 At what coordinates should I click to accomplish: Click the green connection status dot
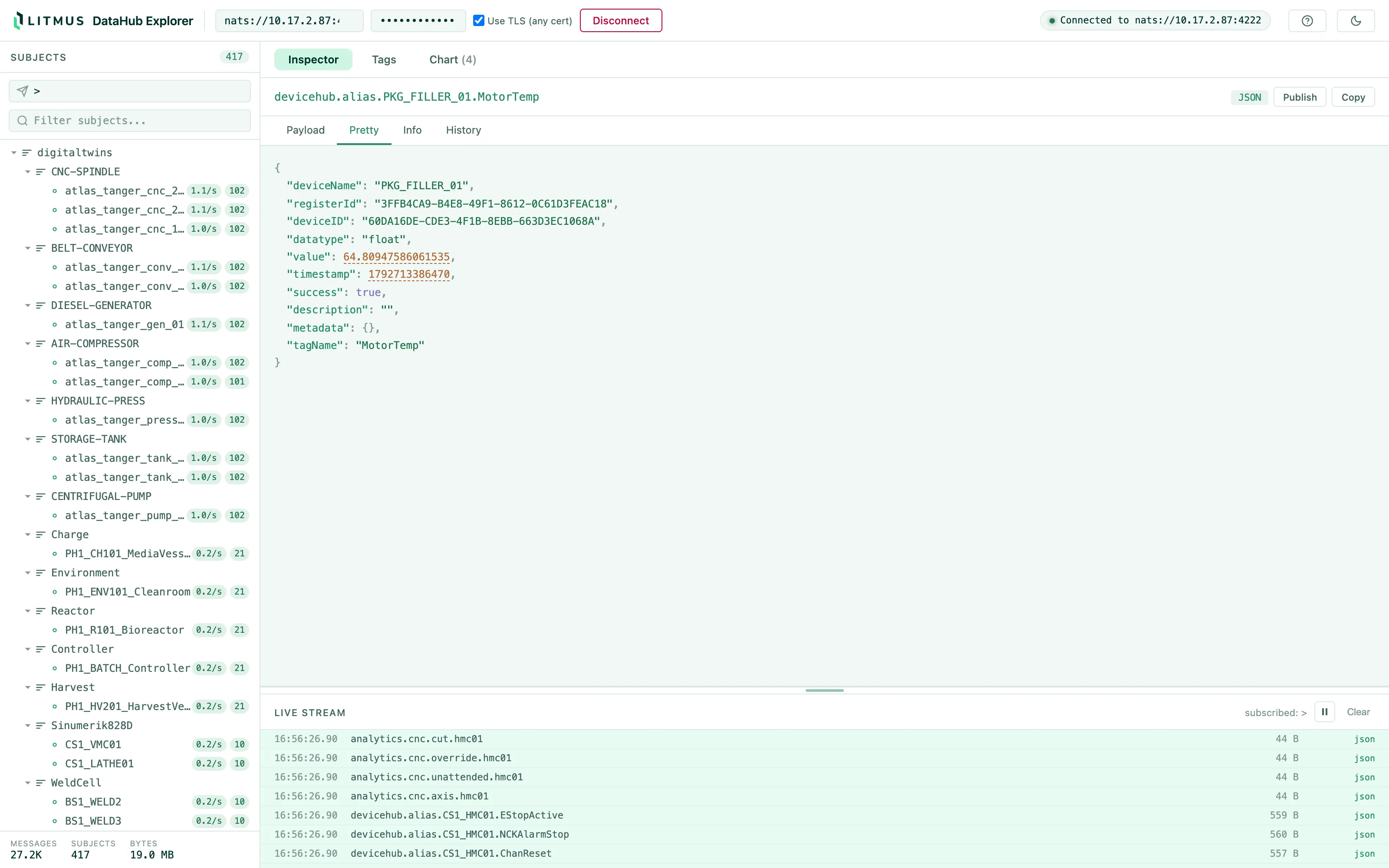pos(1052,21)
